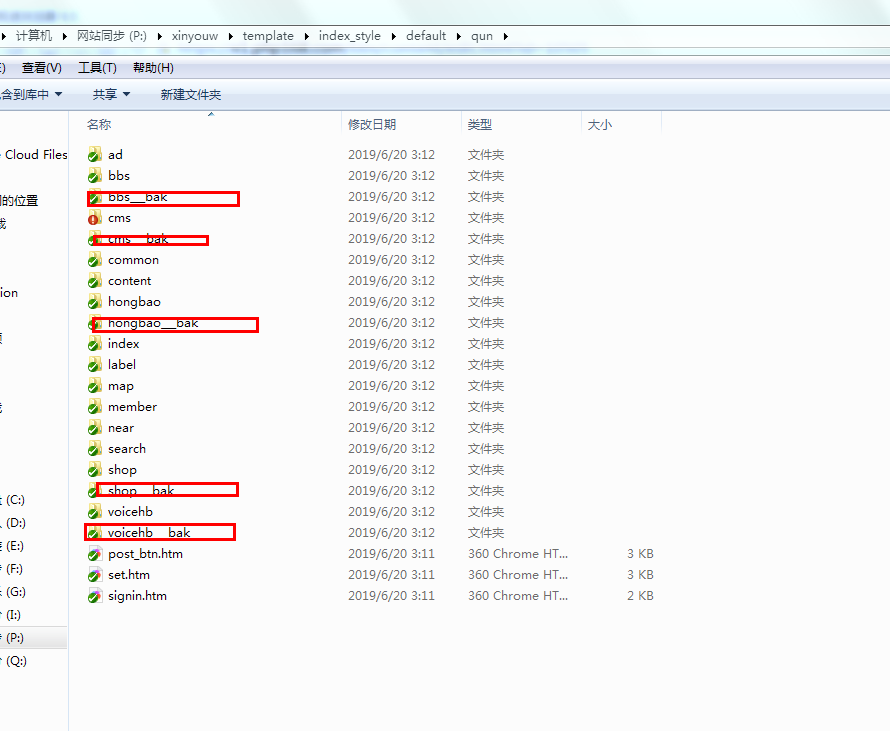Expand the arrow after template breadcrumb

pyautogui.click(x=306, y=36)
